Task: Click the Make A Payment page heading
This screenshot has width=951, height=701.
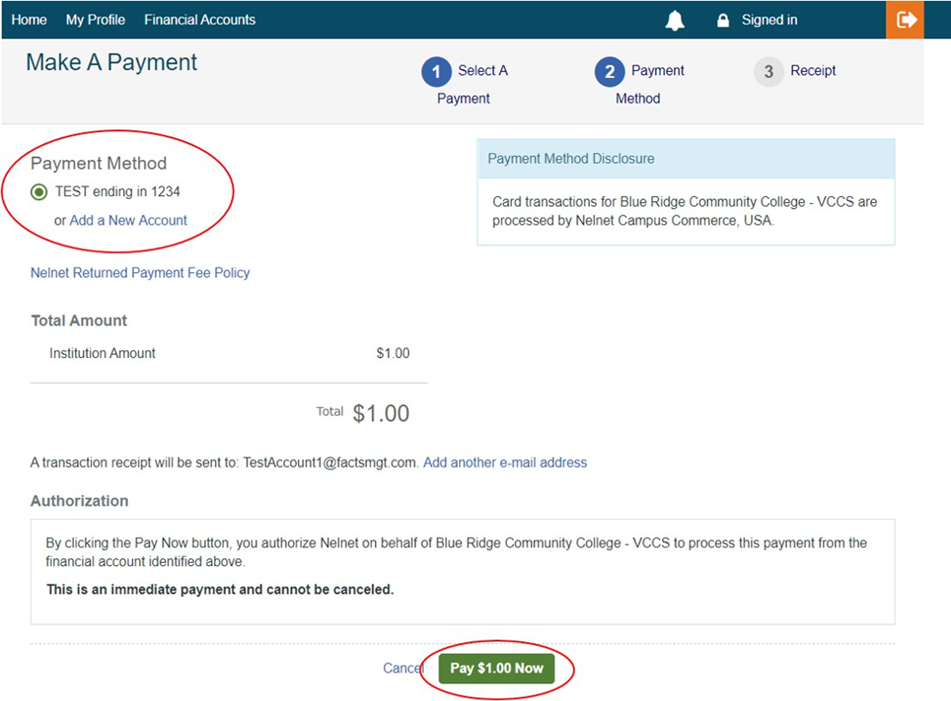Action: coord(112,62)
